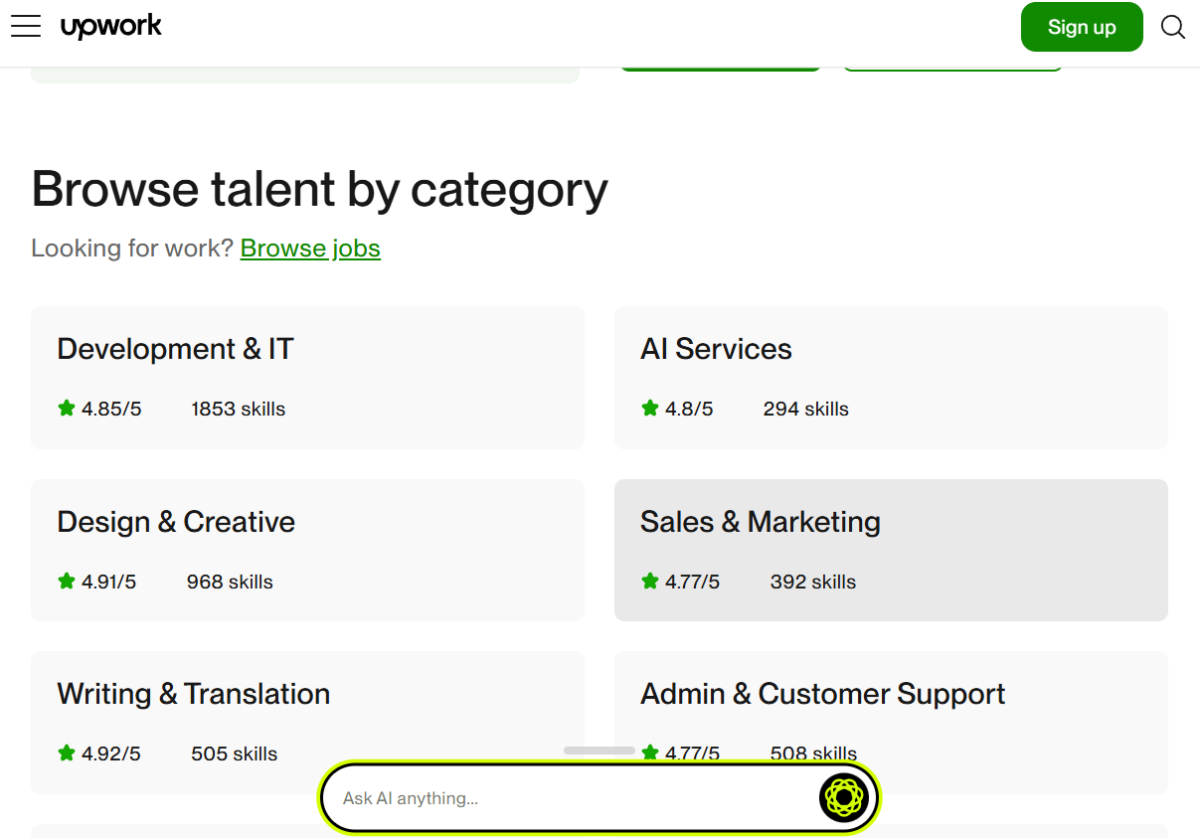Click the Sign up button
Viewport: 1200px width, 838px height.
point(1081,27)
